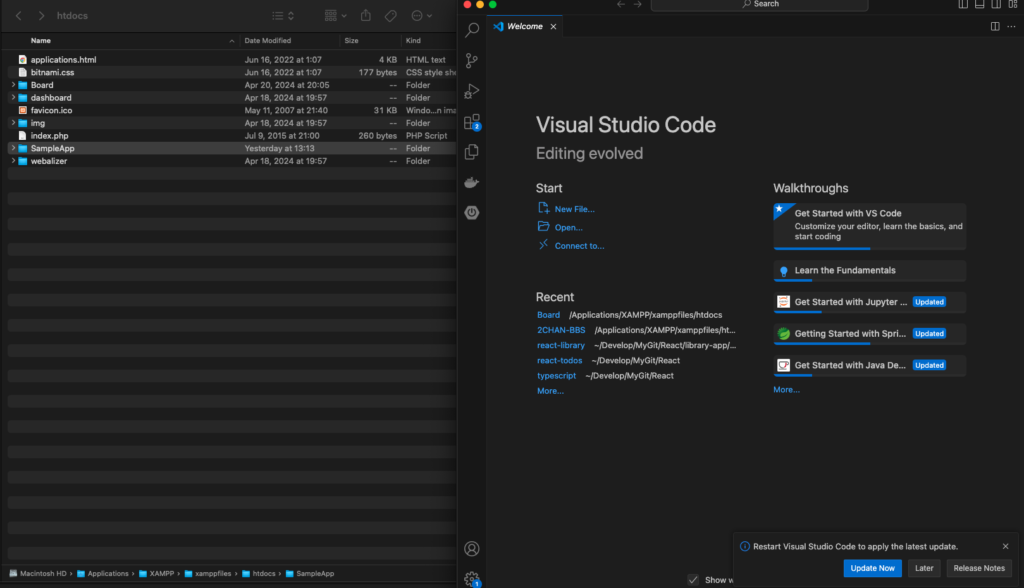This screenshot has width=1024, height=588.
Task: Open the Spring Boot power icon view
Action: tap(472, 212)
